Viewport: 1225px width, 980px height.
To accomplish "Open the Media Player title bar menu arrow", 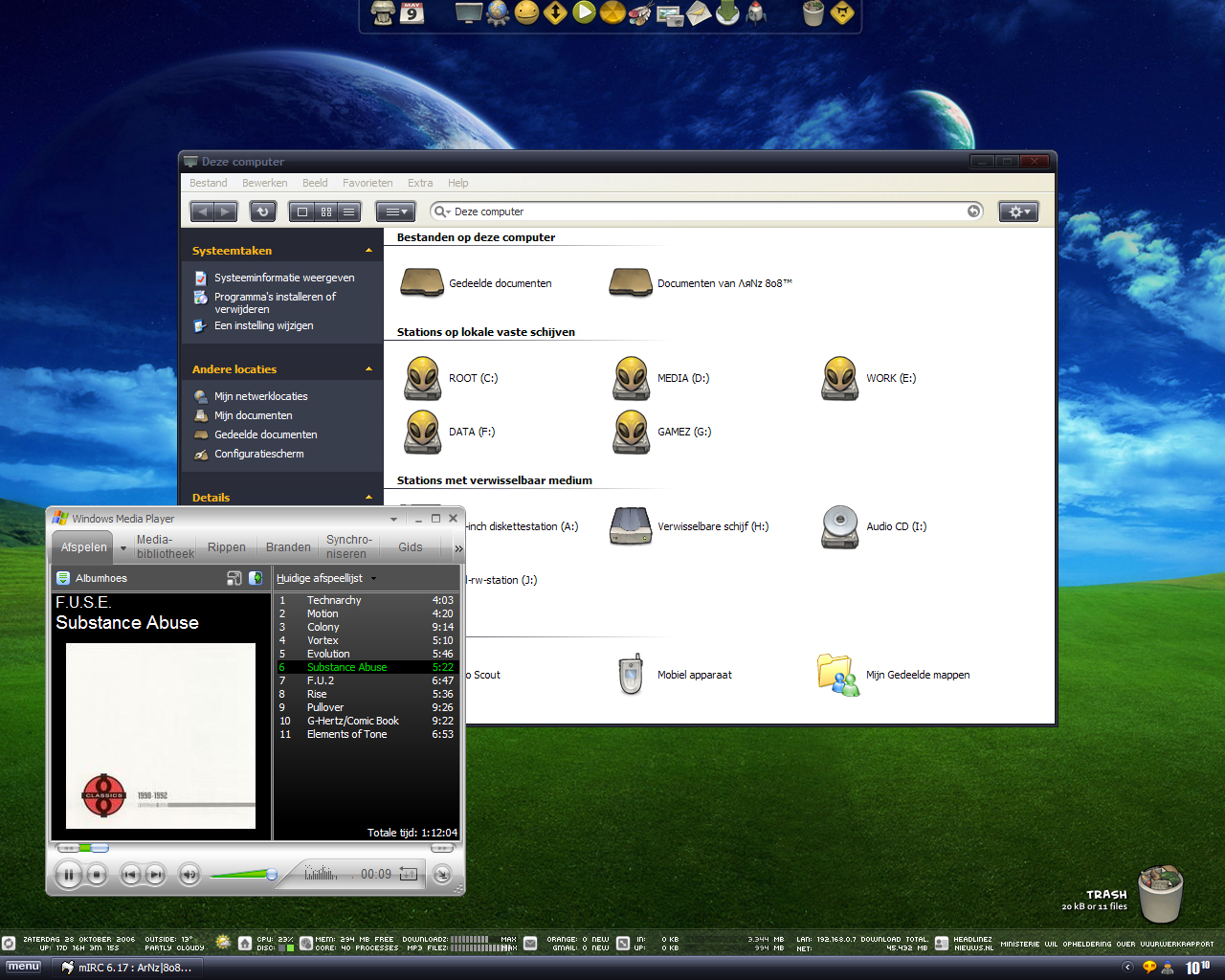I will coord(393,519).
